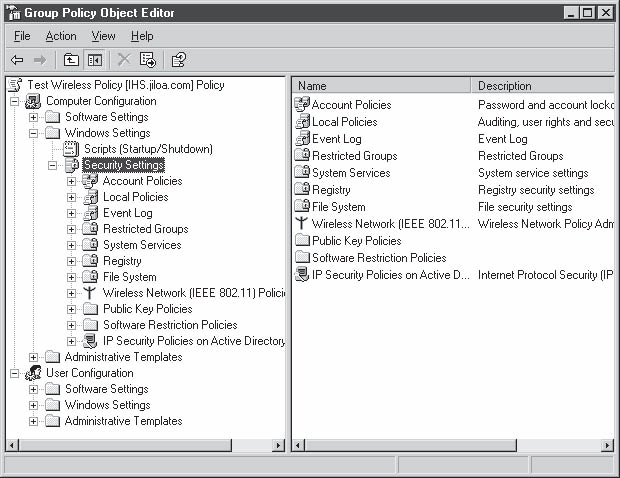Screen dimensions: 620x478
Task: Click the Computer Configuration icon in tree
Action: (x=33, y=101)
